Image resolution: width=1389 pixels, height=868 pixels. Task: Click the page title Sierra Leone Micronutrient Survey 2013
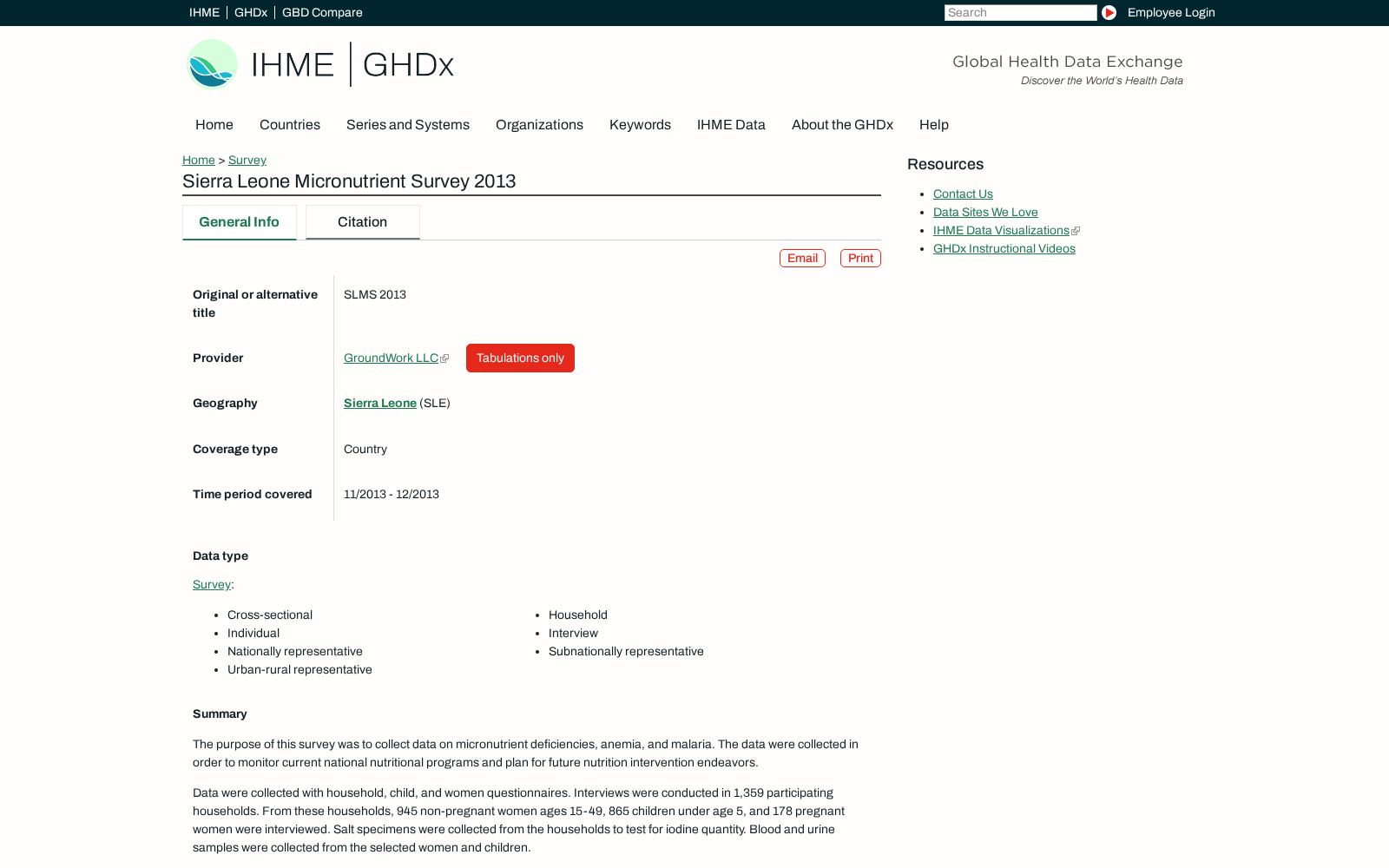(x=349, y=181)
